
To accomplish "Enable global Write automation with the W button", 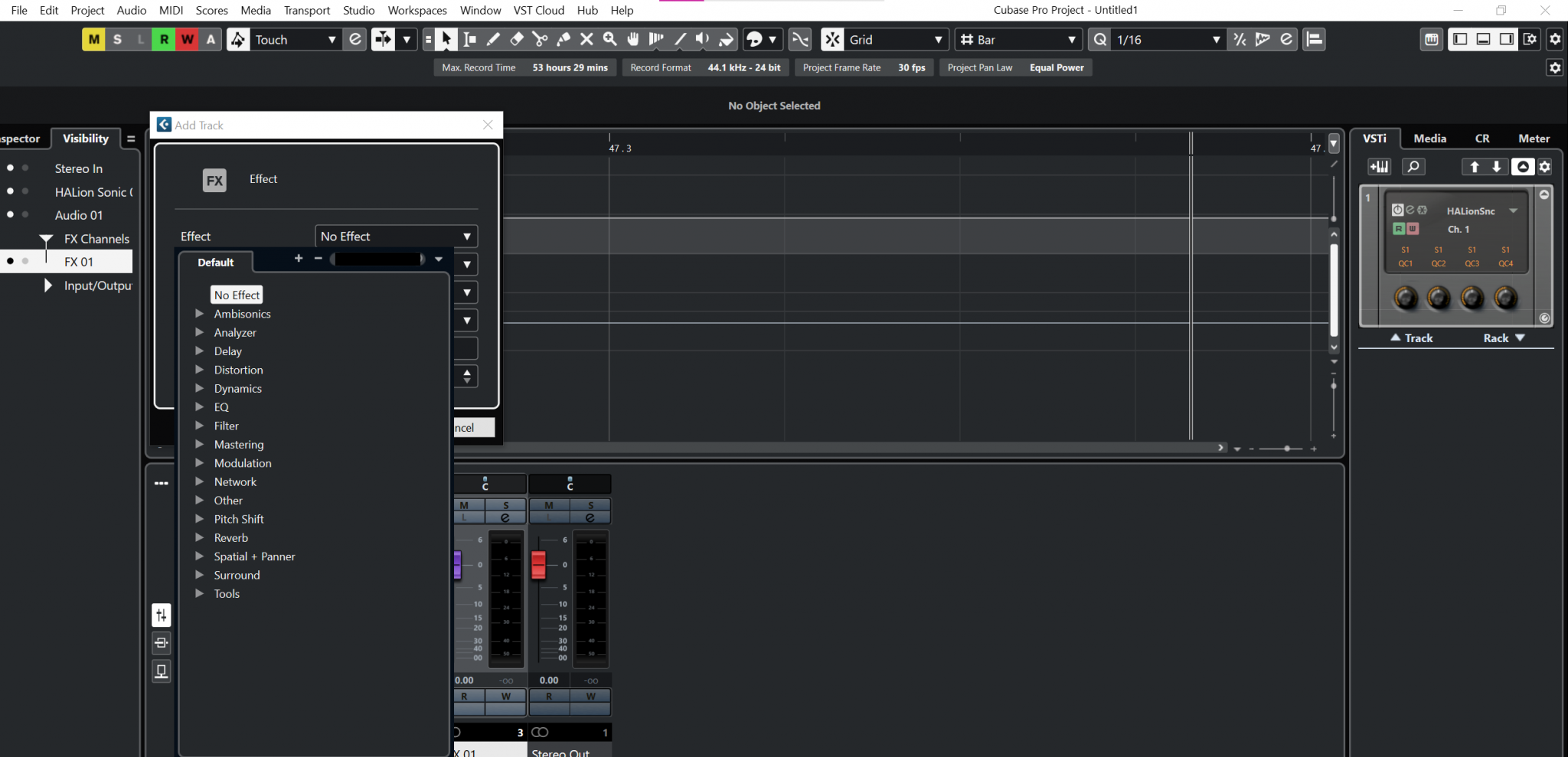I will point(188,39).
